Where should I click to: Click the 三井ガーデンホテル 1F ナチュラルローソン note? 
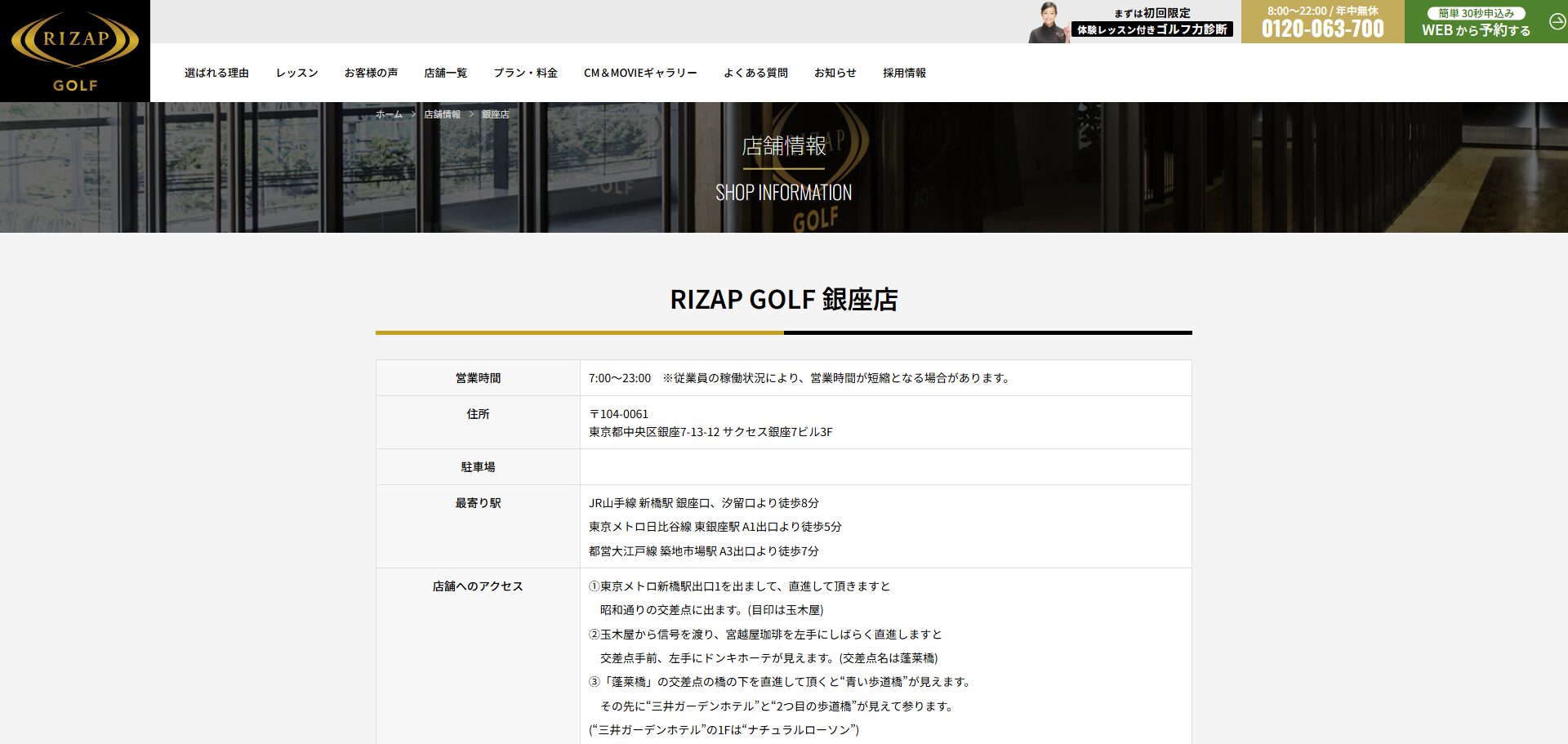coord(724,730)
